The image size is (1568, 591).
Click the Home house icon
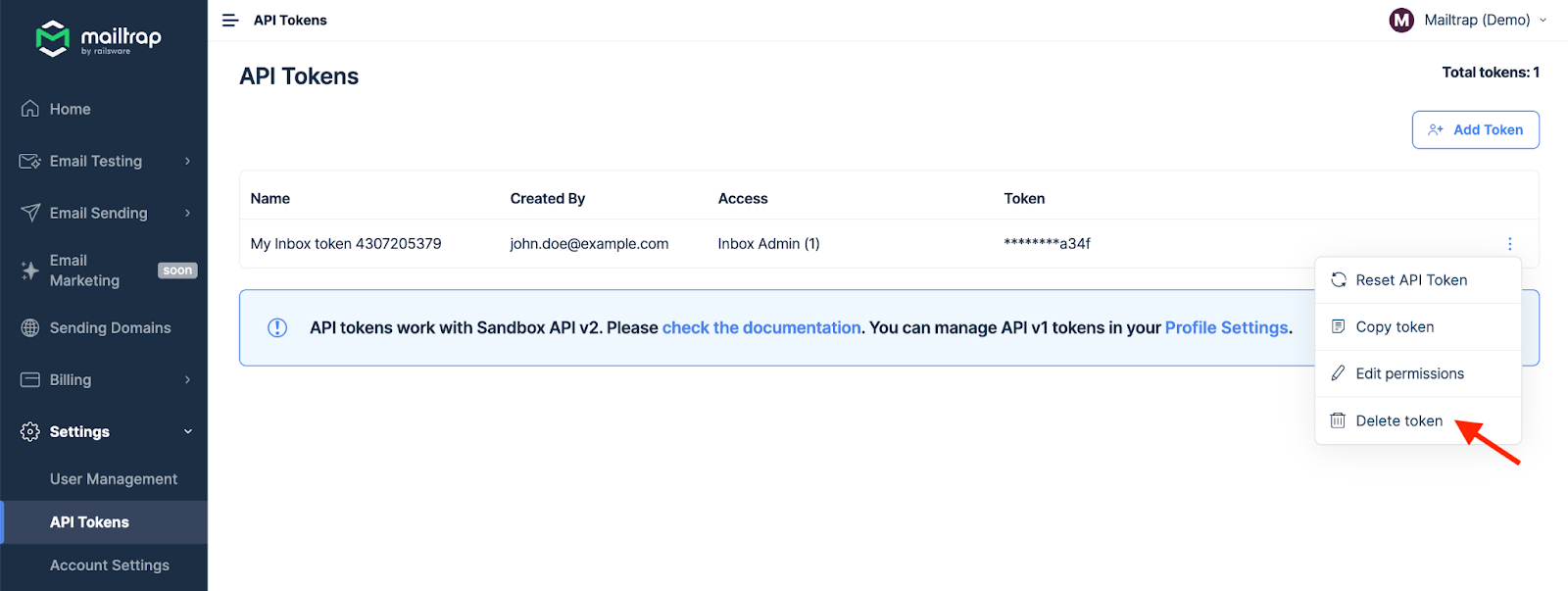tap(30, 109)
